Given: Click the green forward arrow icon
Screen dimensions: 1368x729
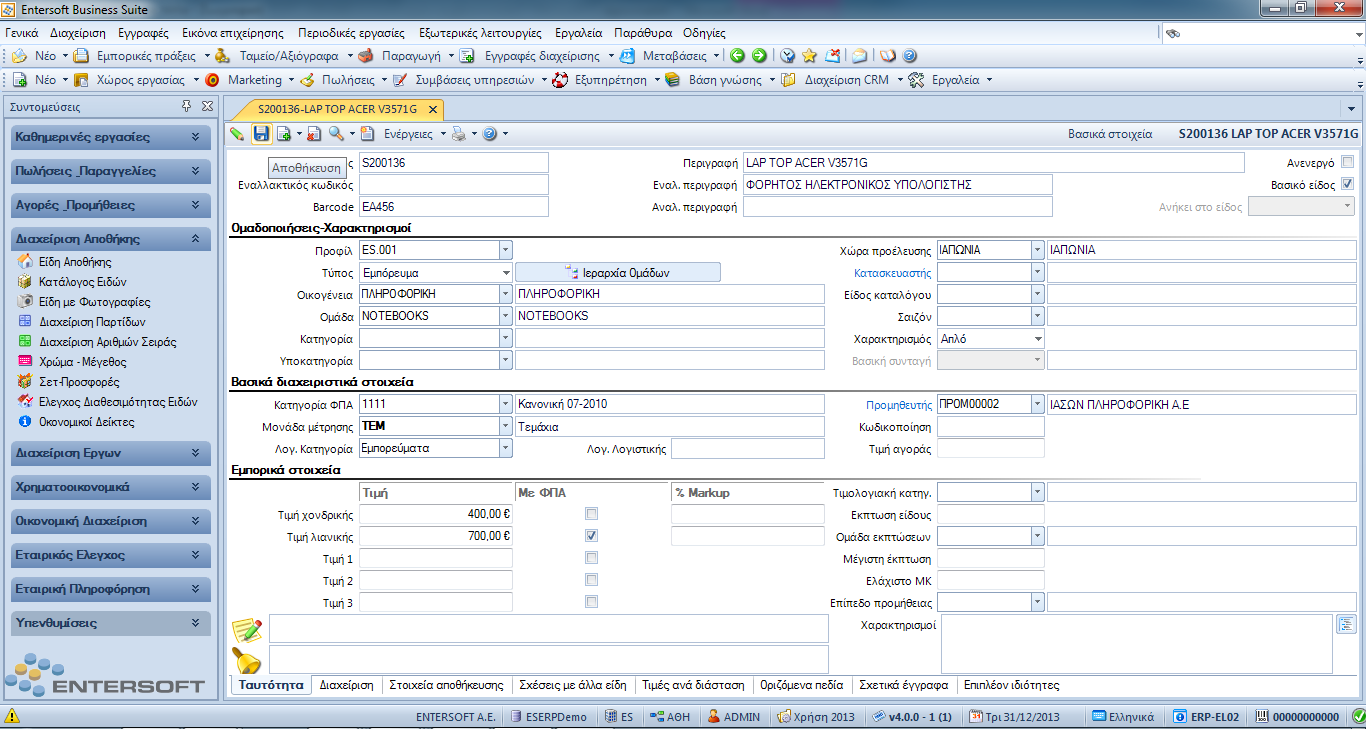Looking at the screenshot, I should click(759, 56).
